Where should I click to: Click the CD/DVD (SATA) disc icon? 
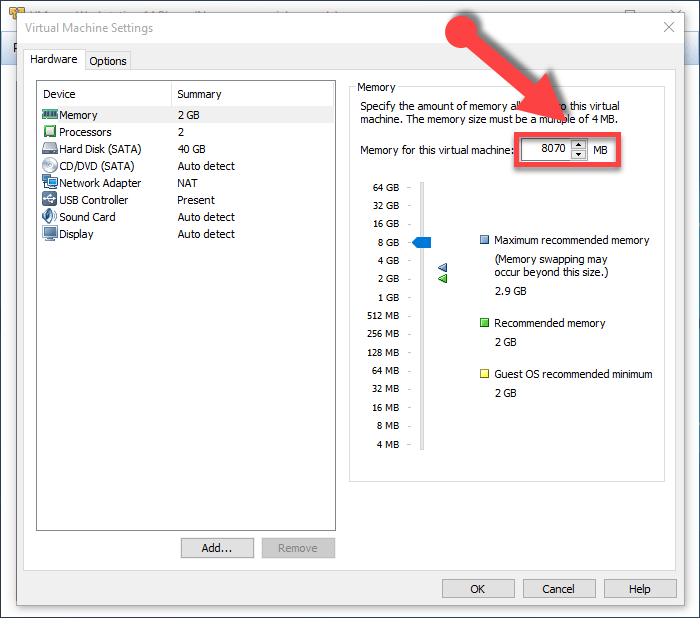tap(50, 166)
